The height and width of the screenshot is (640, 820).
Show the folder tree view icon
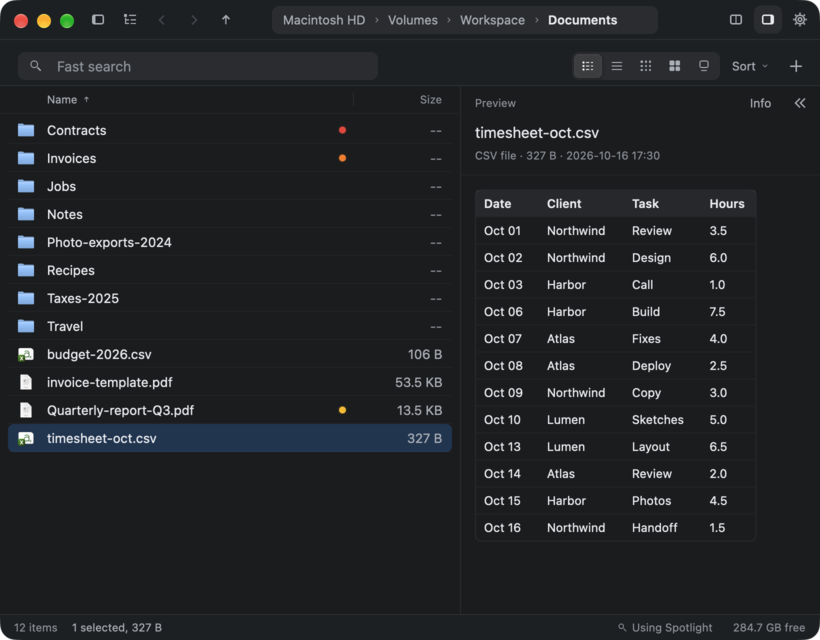point(130,20)
